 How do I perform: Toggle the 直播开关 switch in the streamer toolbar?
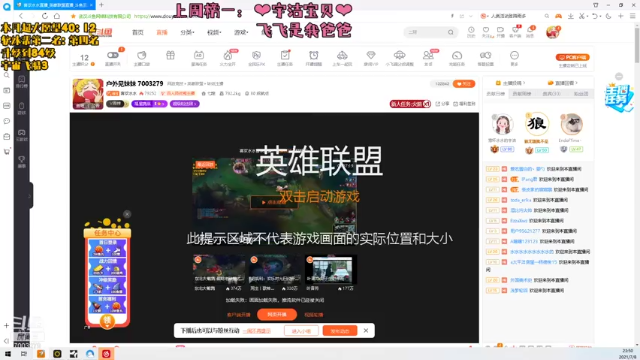tap(113, 55)
